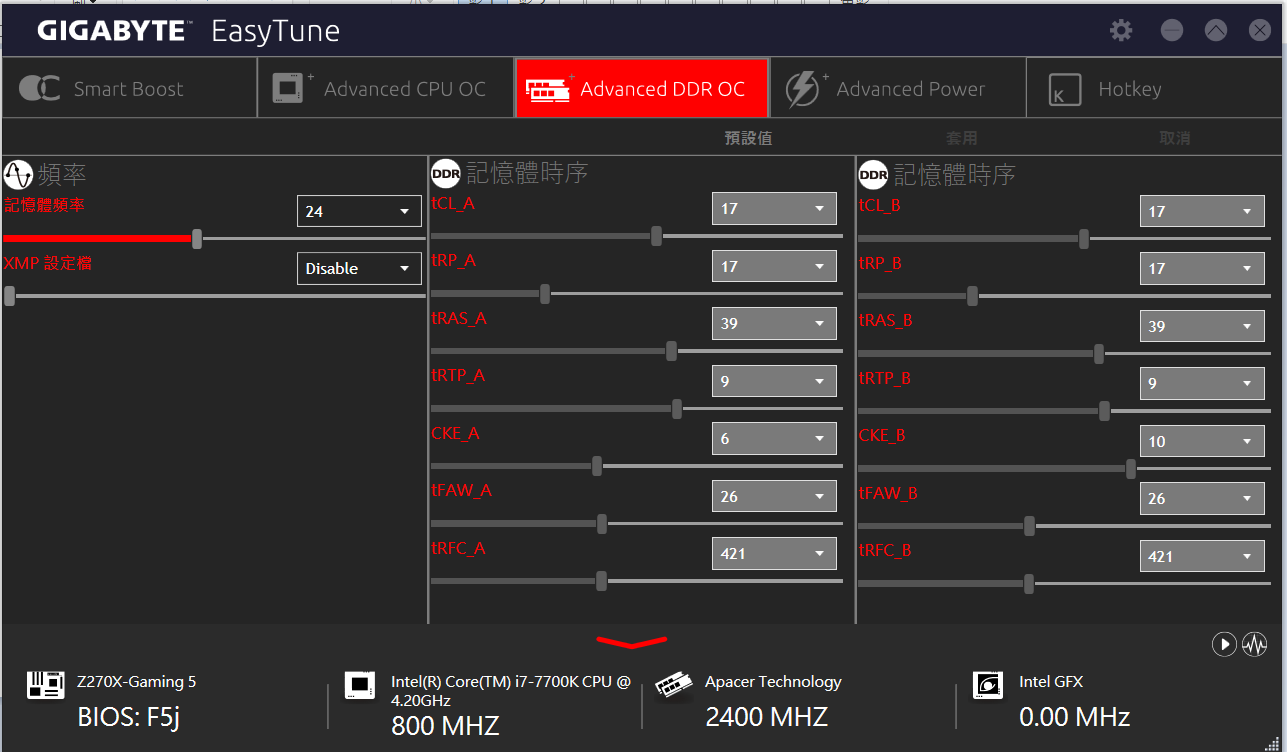Click the motherboard icon beside Z270X-Gaming 5
The image size is (1287, 752).
coord(45,685)
